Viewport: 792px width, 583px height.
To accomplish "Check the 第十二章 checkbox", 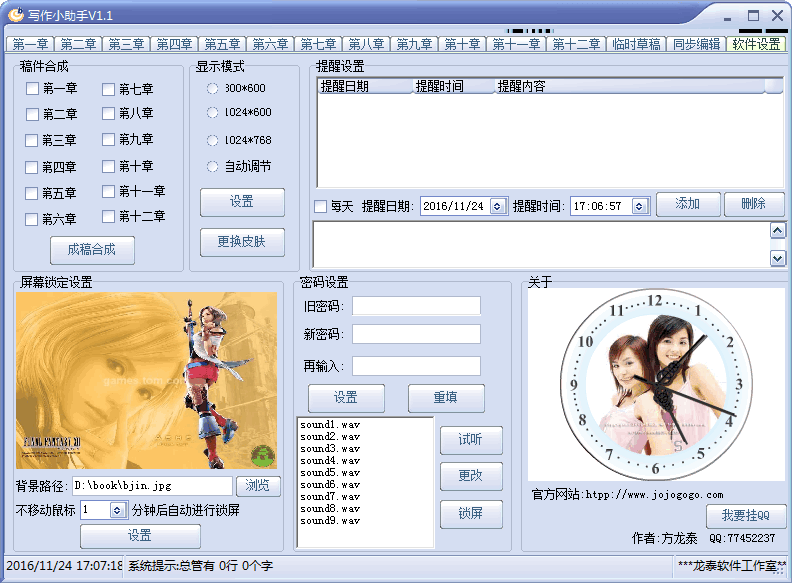I will tap(108, 216).
